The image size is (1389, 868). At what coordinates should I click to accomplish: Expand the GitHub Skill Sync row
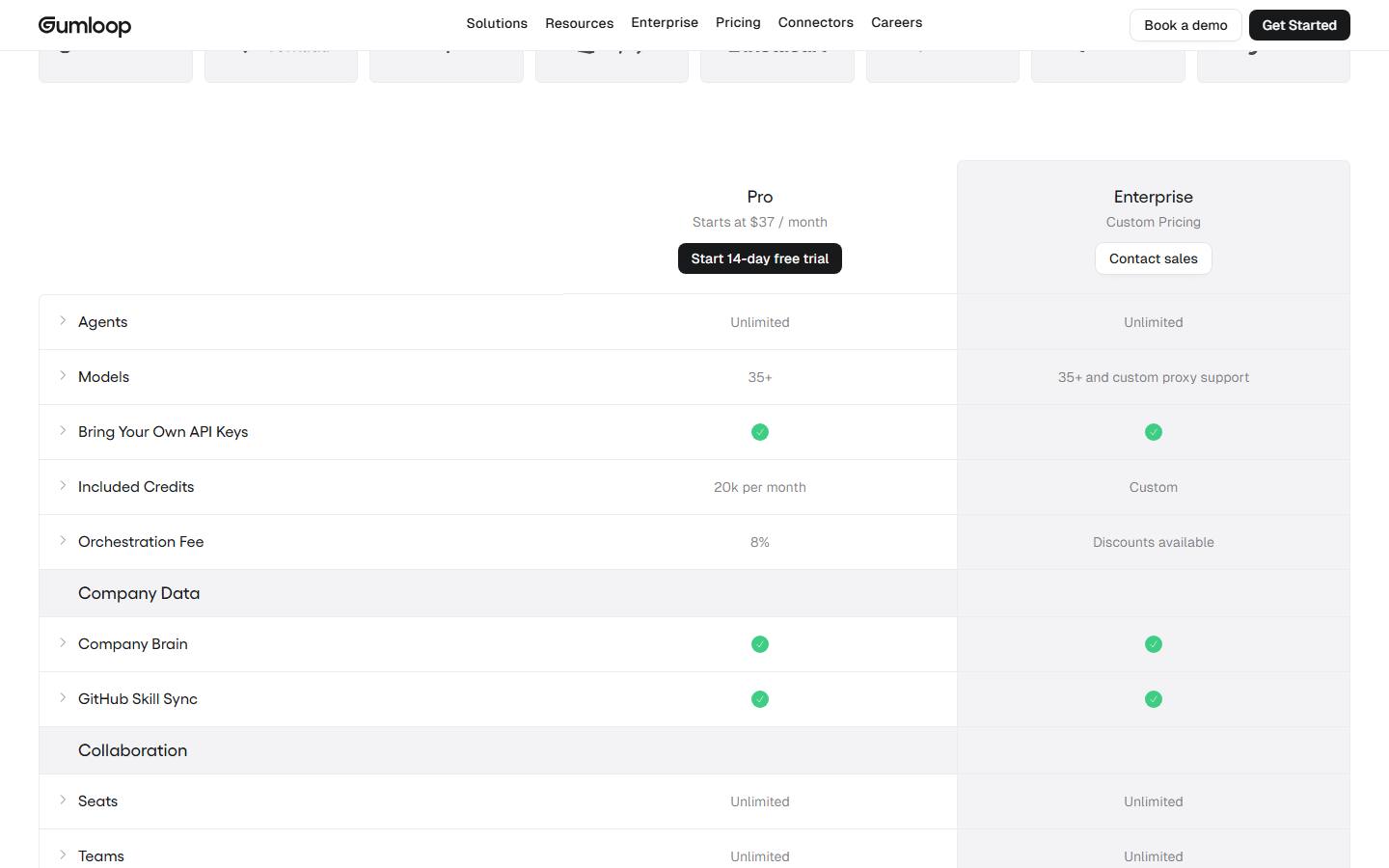(63, 698)
